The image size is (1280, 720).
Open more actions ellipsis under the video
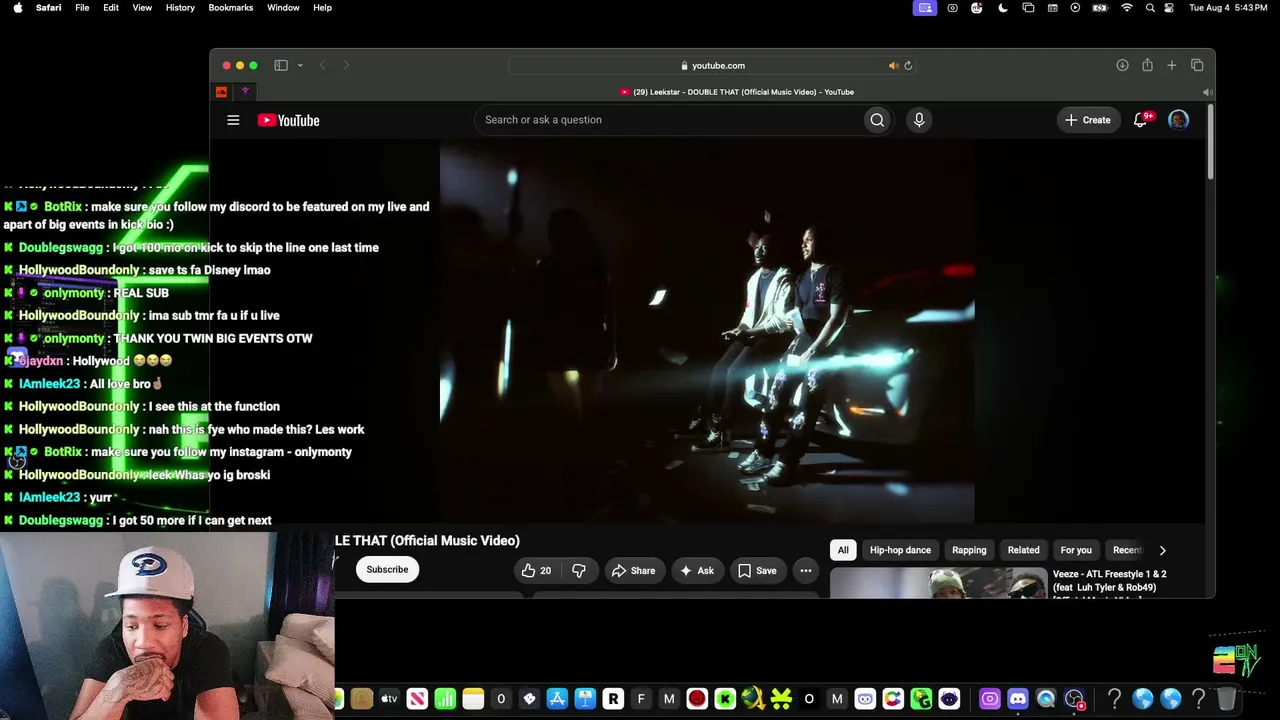tap(805, 570)
